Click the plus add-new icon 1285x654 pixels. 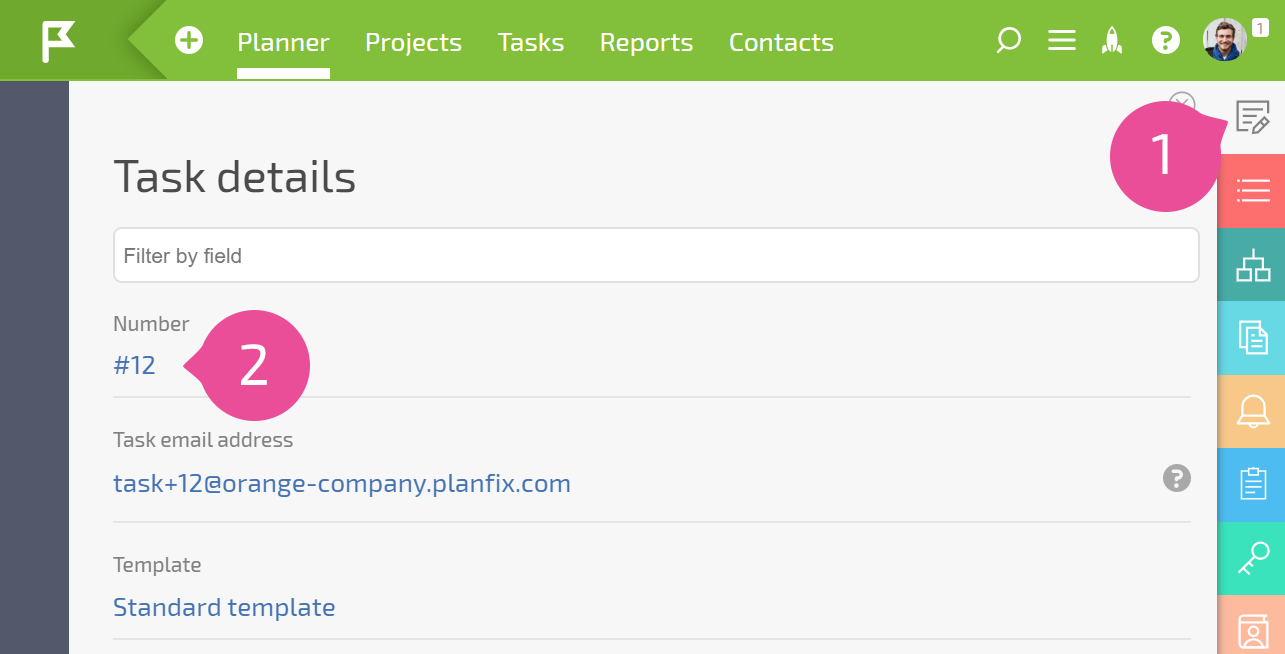[x=189, y=41]
